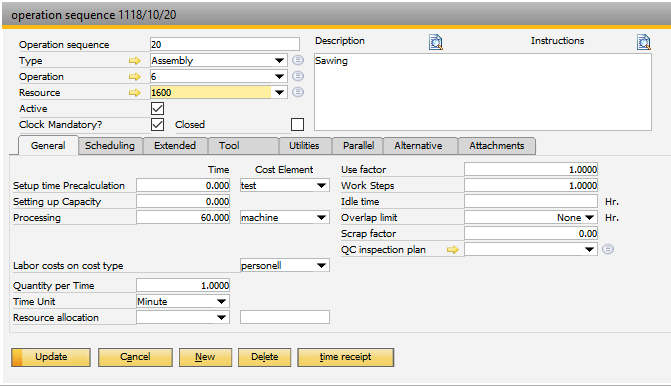Click the round list icon after Type field

298,60
